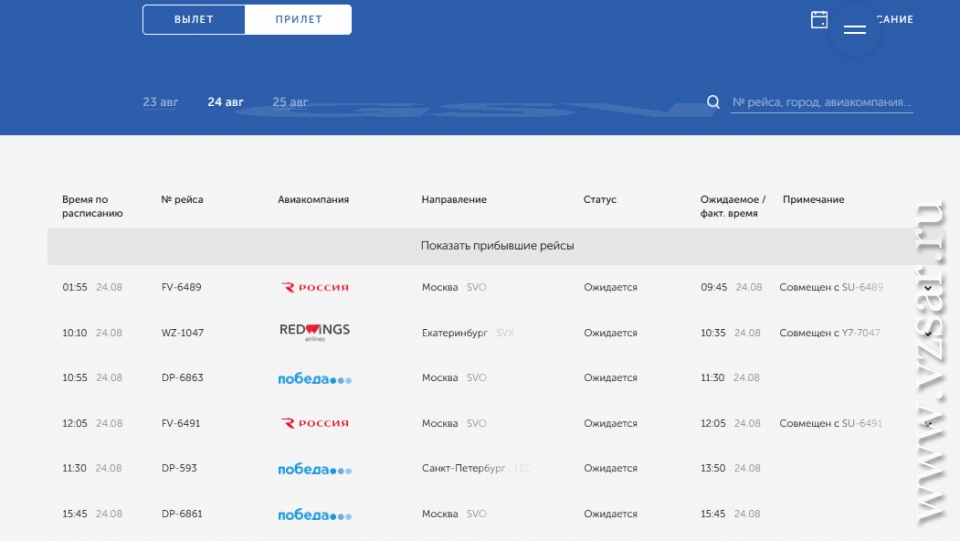This screenshot has width=960, height=541.
Task: Click the search magnifier icon
Action: click(713, 102)
